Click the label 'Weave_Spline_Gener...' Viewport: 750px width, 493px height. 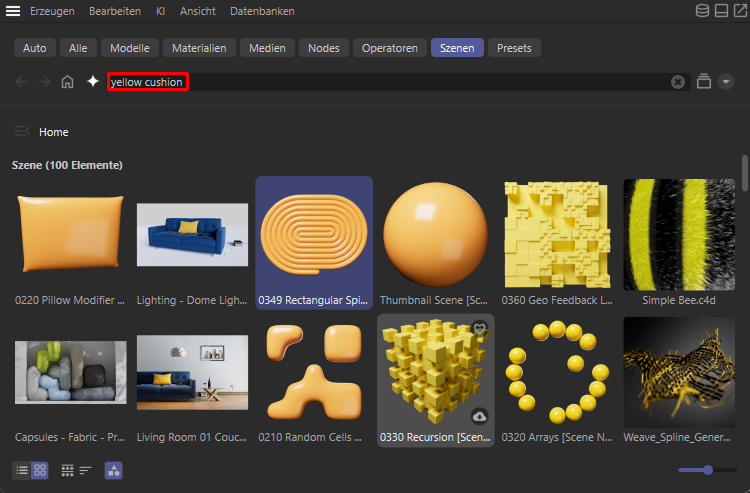(x=677, y=437)
